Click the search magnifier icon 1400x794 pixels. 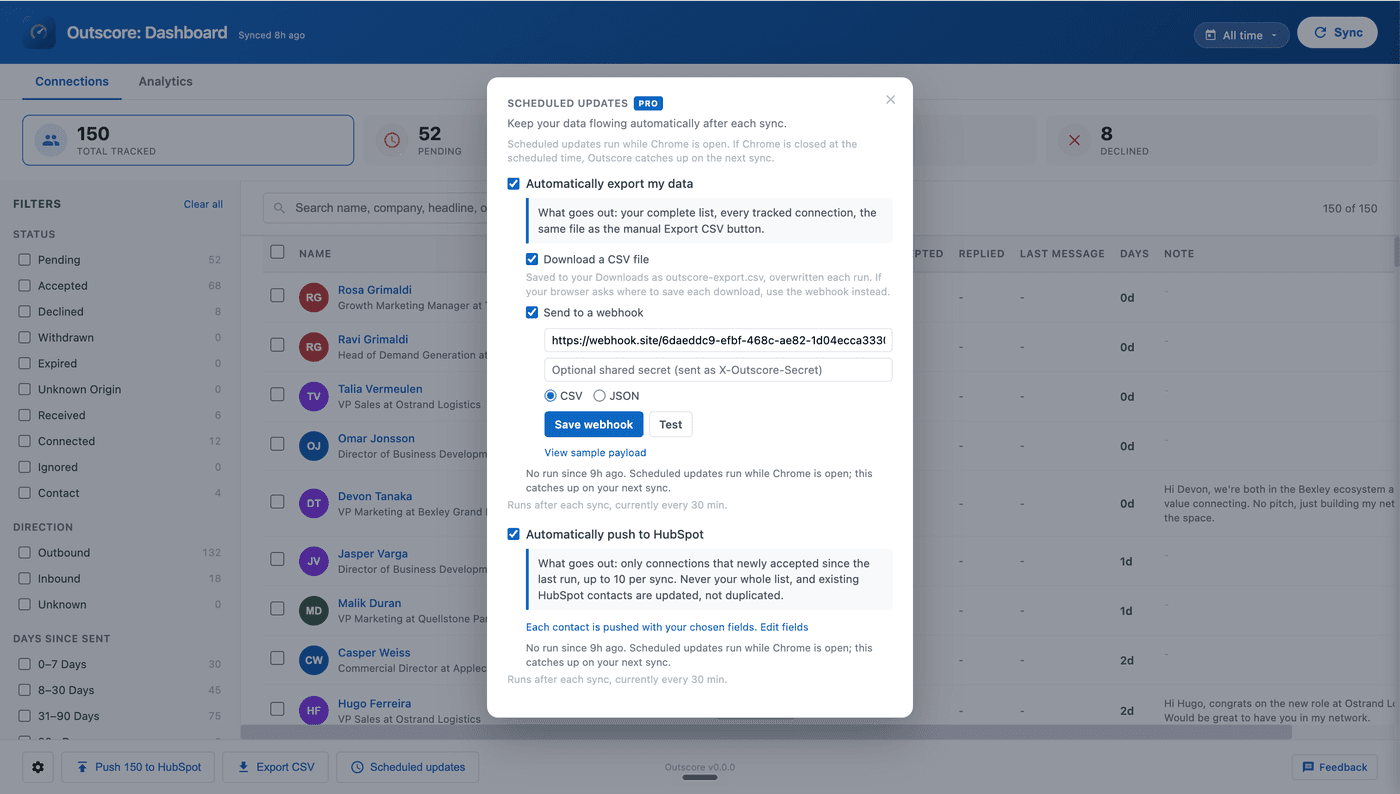tap(280, 208)
